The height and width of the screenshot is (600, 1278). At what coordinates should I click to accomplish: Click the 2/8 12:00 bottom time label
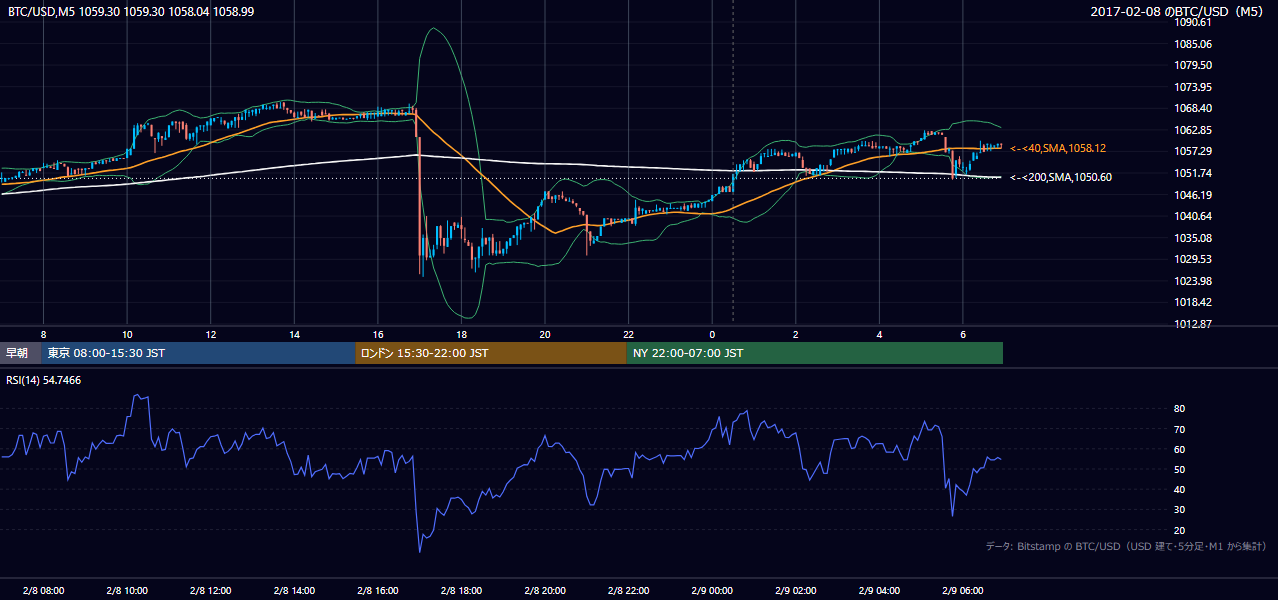[211, 590]
